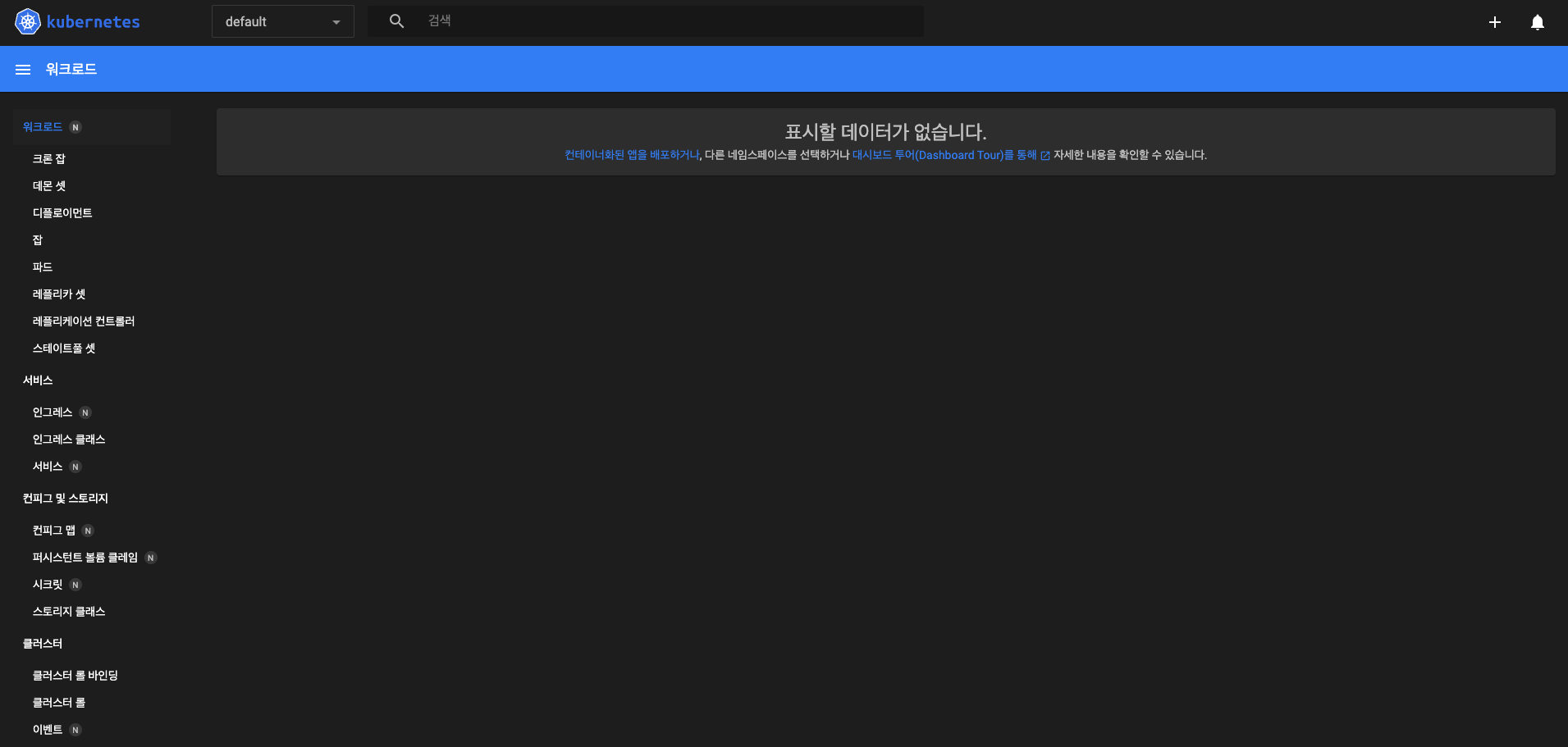Click the N badge next to 인그레스
Image resolution: width=1568 pixels, height=747 pixels.
pyautogui.click(x=85, y=412)
